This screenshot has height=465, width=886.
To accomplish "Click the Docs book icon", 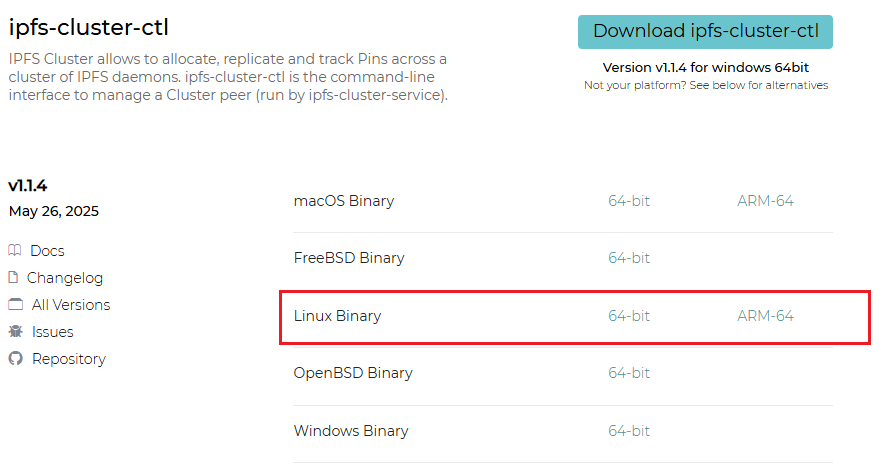I will pyautogui.click(x=15, y=251).
